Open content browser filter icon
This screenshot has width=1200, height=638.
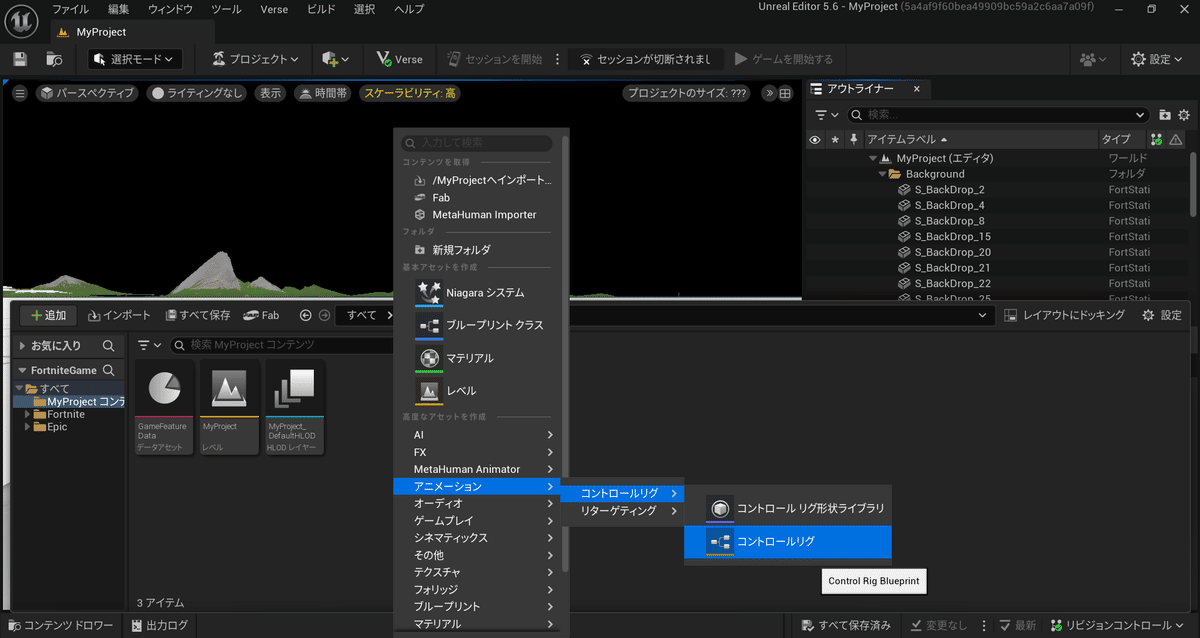tap(149, 345)
